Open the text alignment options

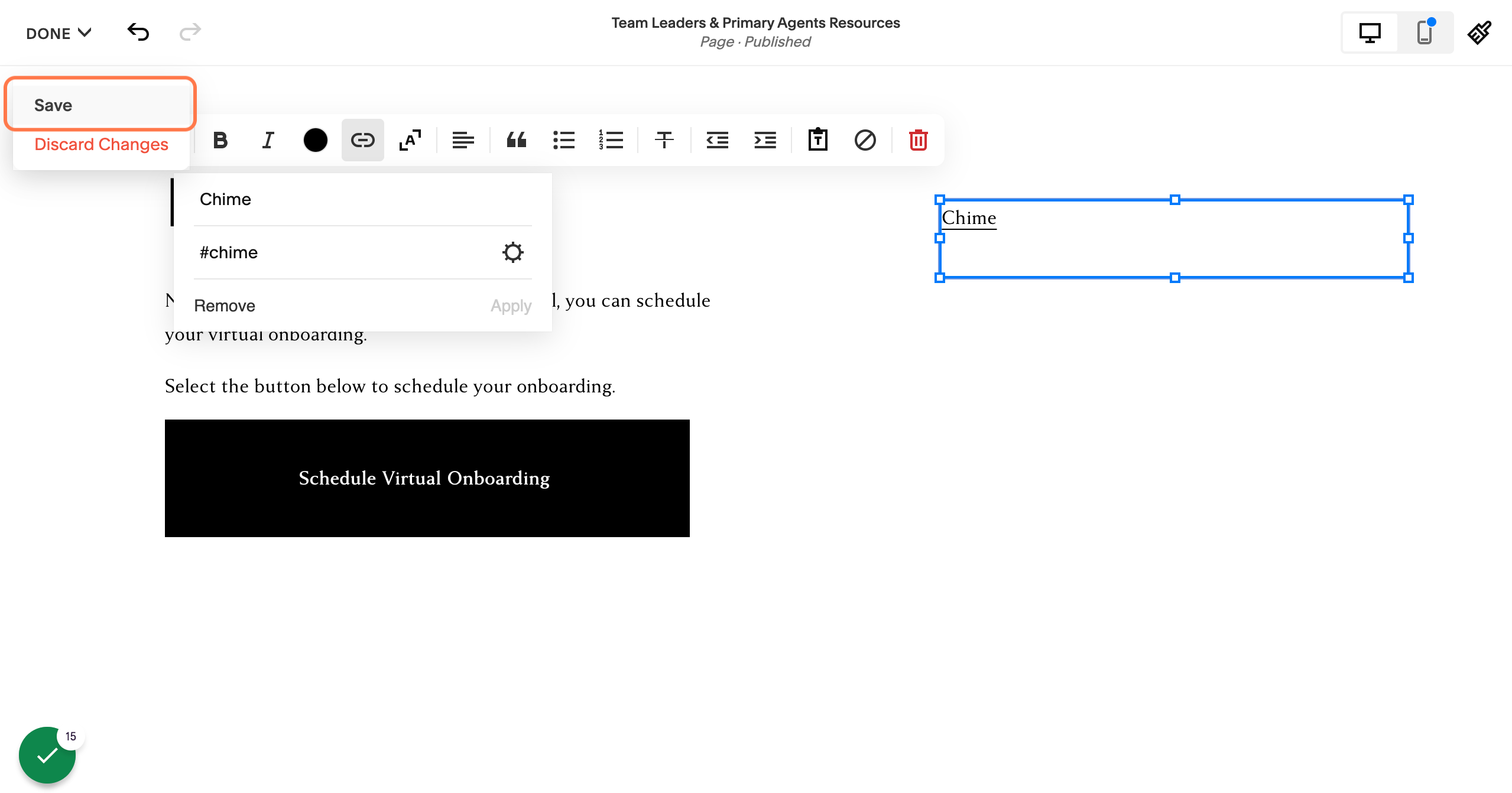point(463,140)
